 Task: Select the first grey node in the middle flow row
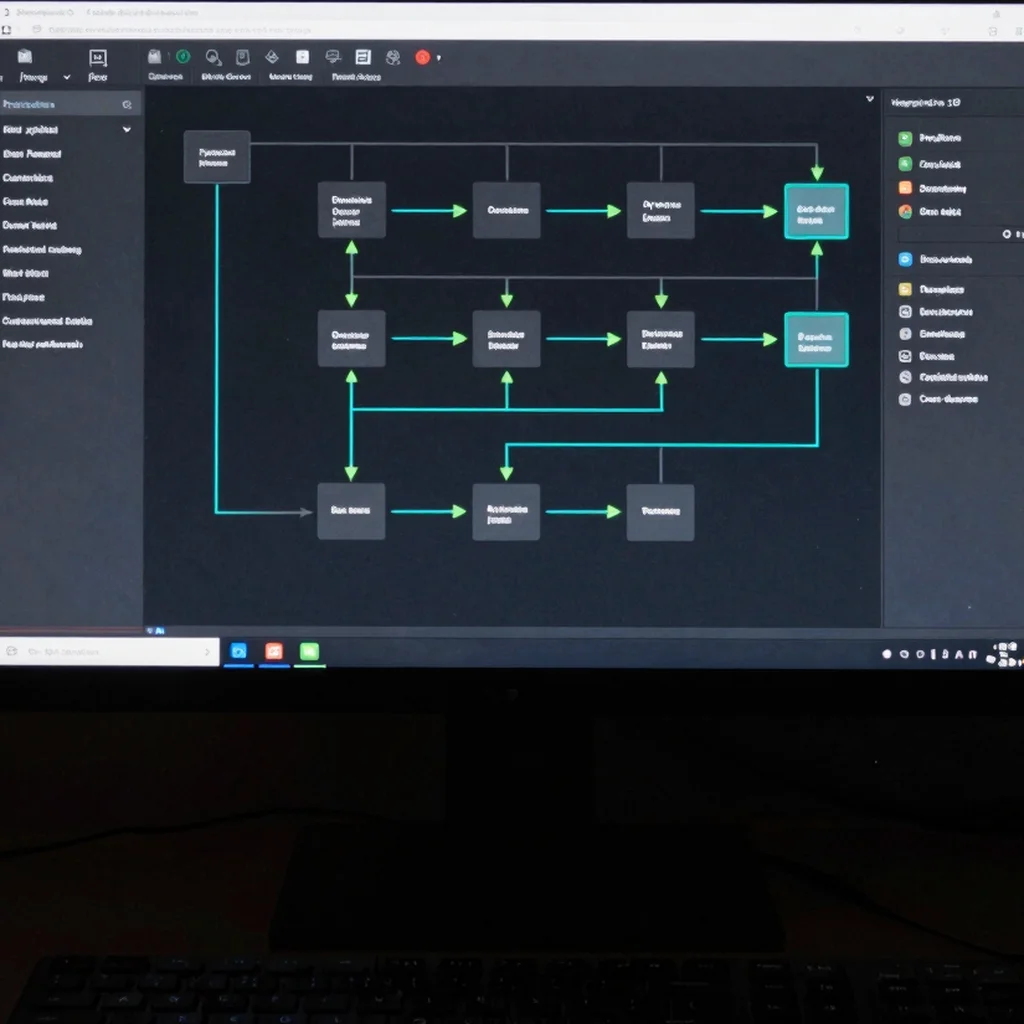351,338
